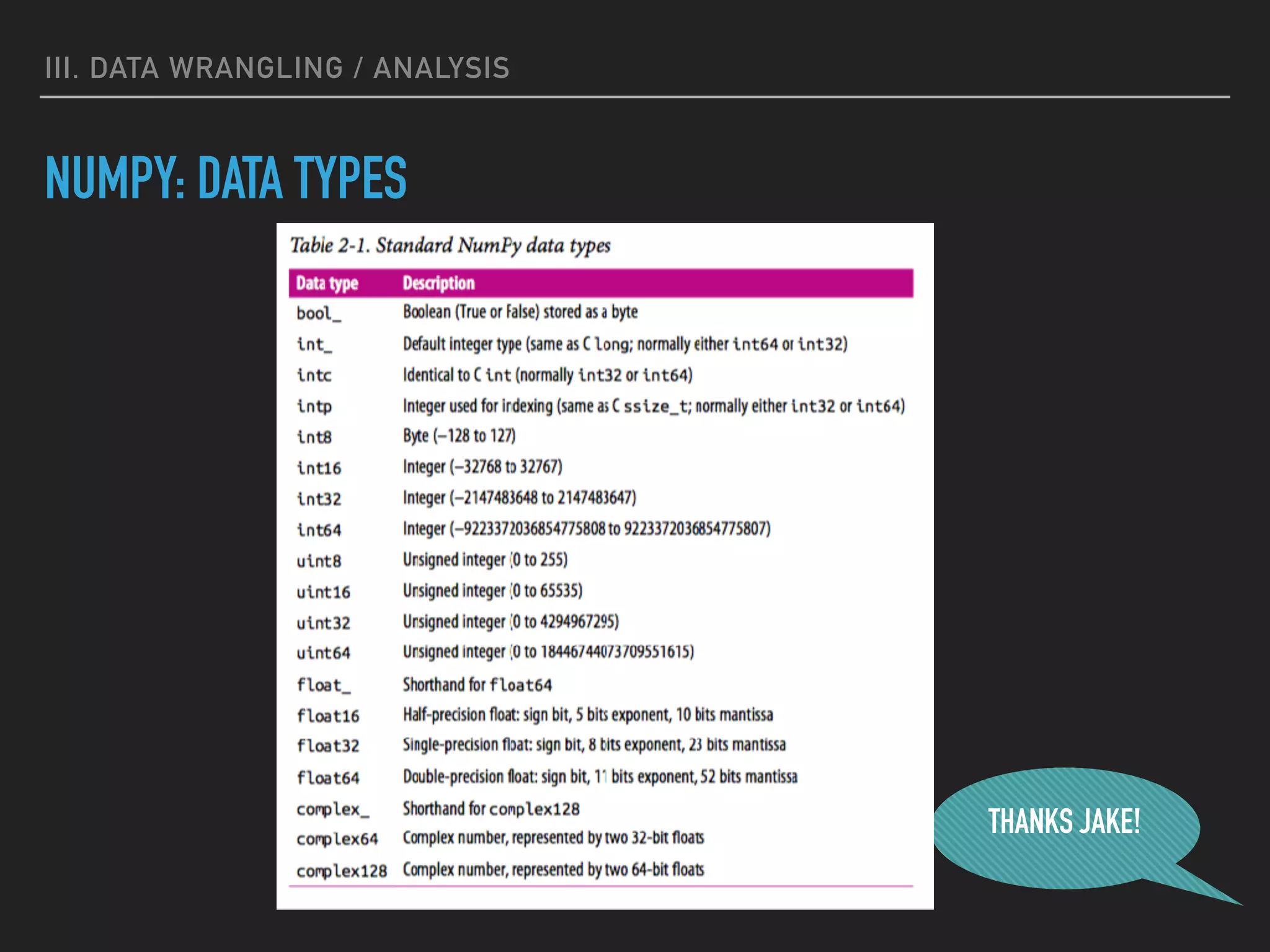Select the 'uint32' data type cell
Viewport: 1270px width, 952px height.
pyautogui.click(x=323, y=623)
